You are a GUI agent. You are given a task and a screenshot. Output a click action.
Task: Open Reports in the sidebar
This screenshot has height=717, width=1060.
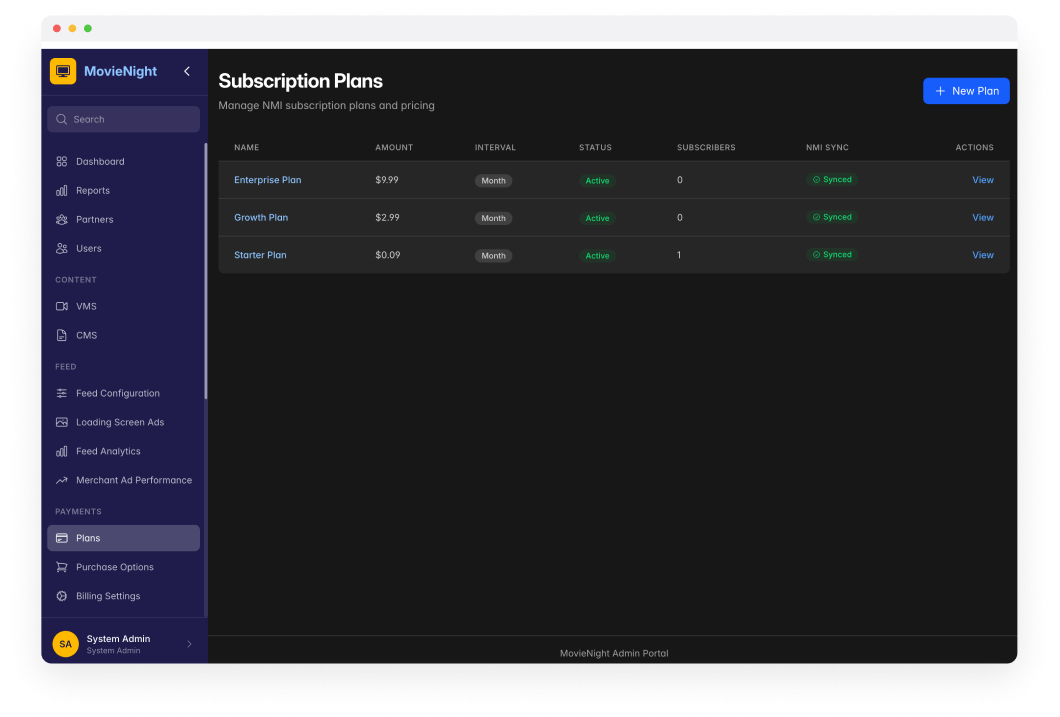tap(124, 191)
